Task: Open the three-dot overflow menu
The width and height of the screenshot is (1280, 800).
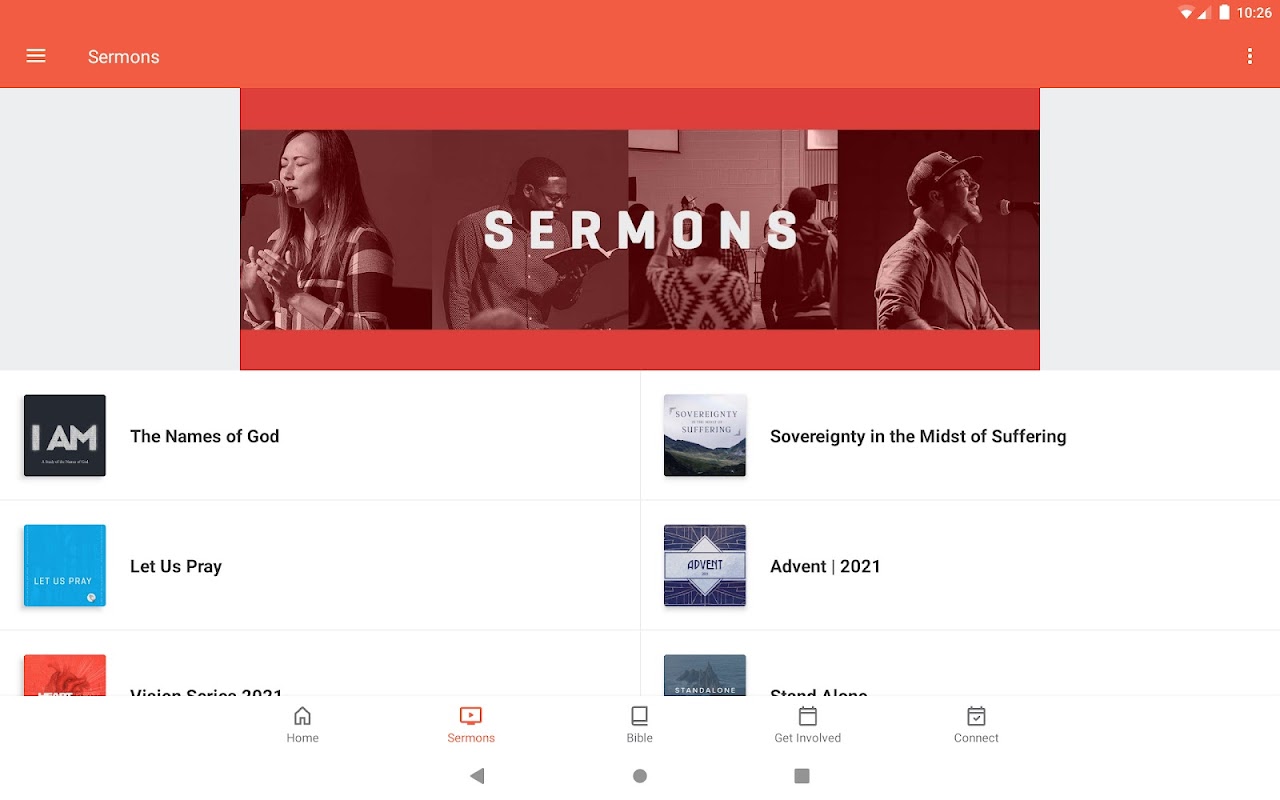Action: coord(1249,56)
